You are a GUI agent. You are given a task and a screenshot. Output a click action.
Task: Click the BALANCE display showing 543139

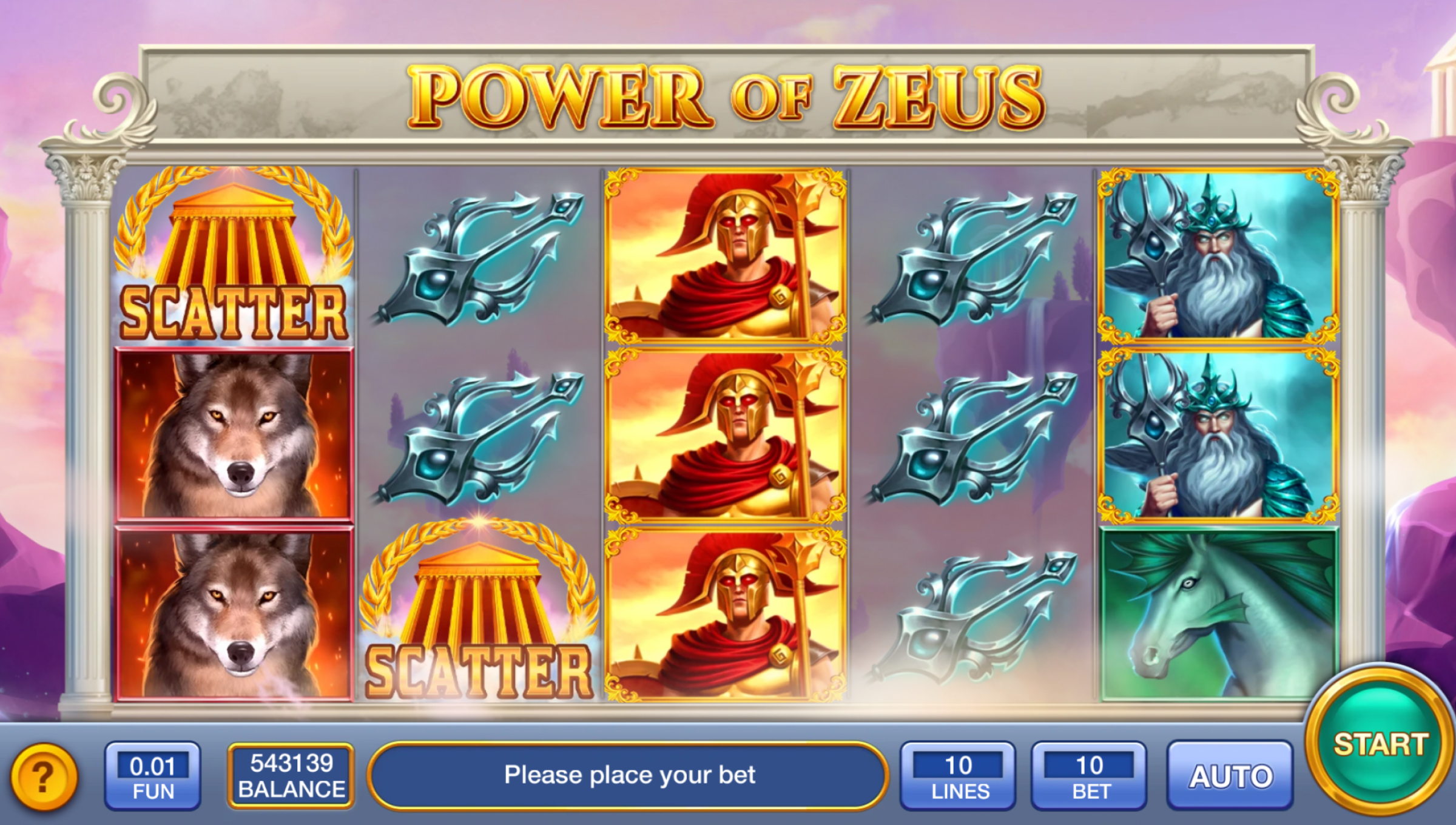291,776
